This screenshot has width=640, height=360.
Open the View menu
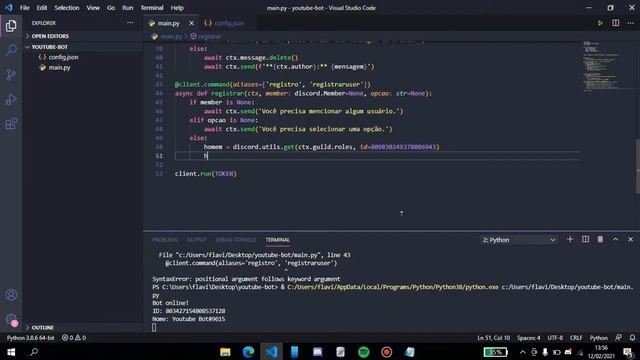93,8
